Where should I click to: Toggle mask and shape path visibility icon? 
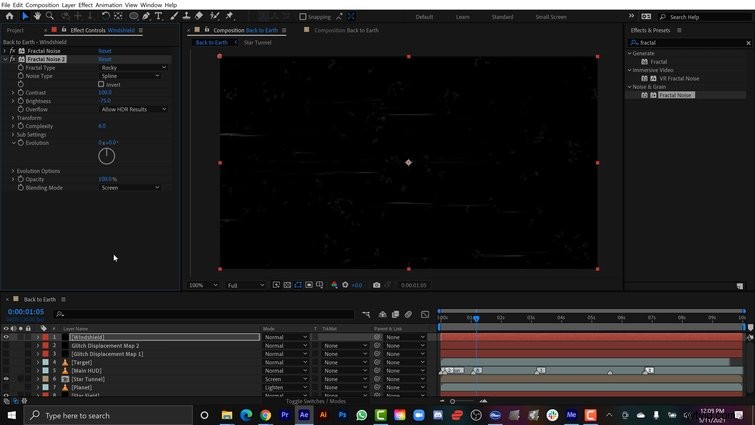click(298, 285)
